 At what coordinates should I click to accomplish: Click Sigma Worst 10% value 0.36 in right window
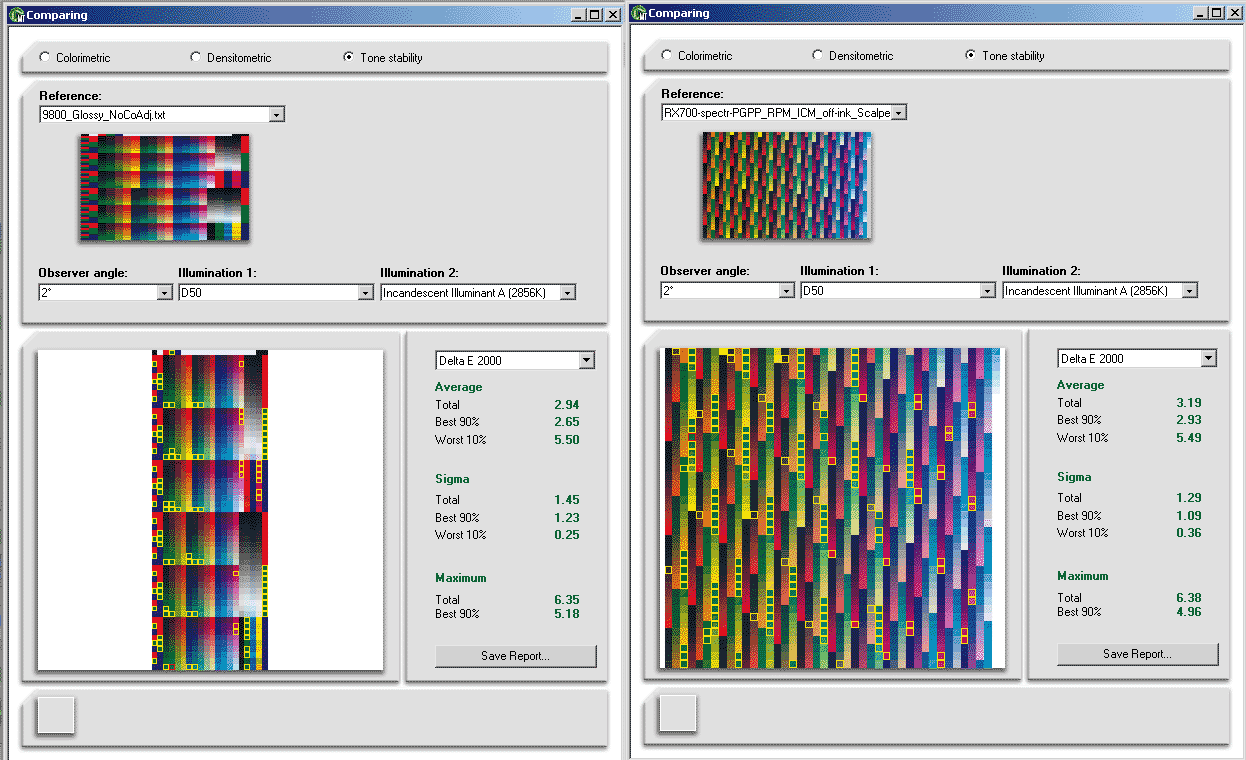tap(1189, 533)
